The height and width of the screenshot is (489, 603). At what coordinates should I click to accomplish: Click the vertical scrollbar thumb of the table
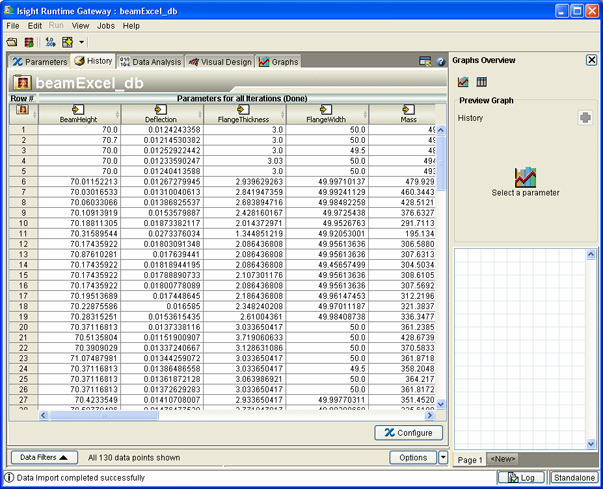pos(441,163)
